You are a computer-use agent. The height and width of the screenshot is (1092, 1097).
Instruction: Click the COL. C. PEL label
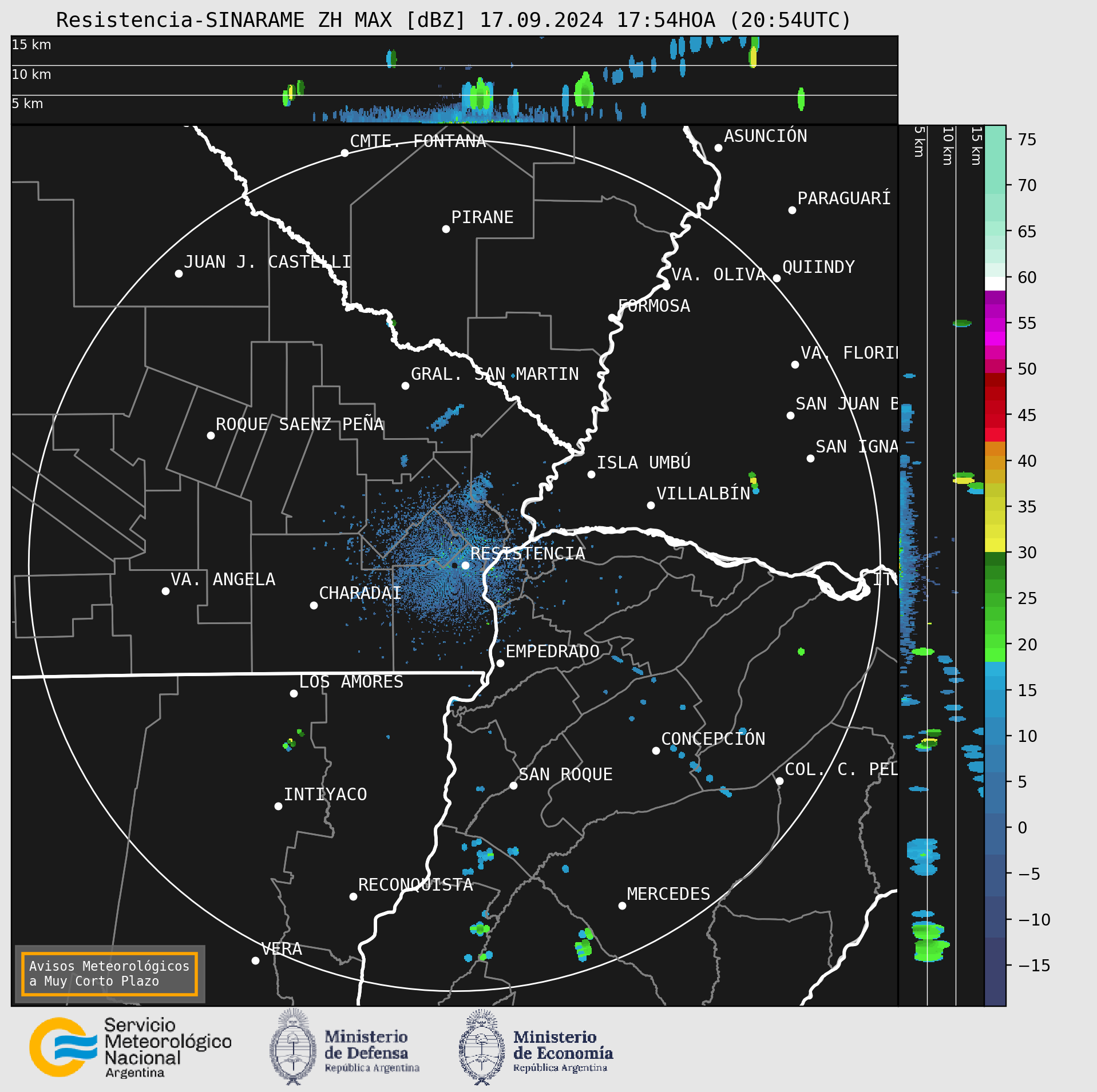pyautogui.click(x=841, y=769)
